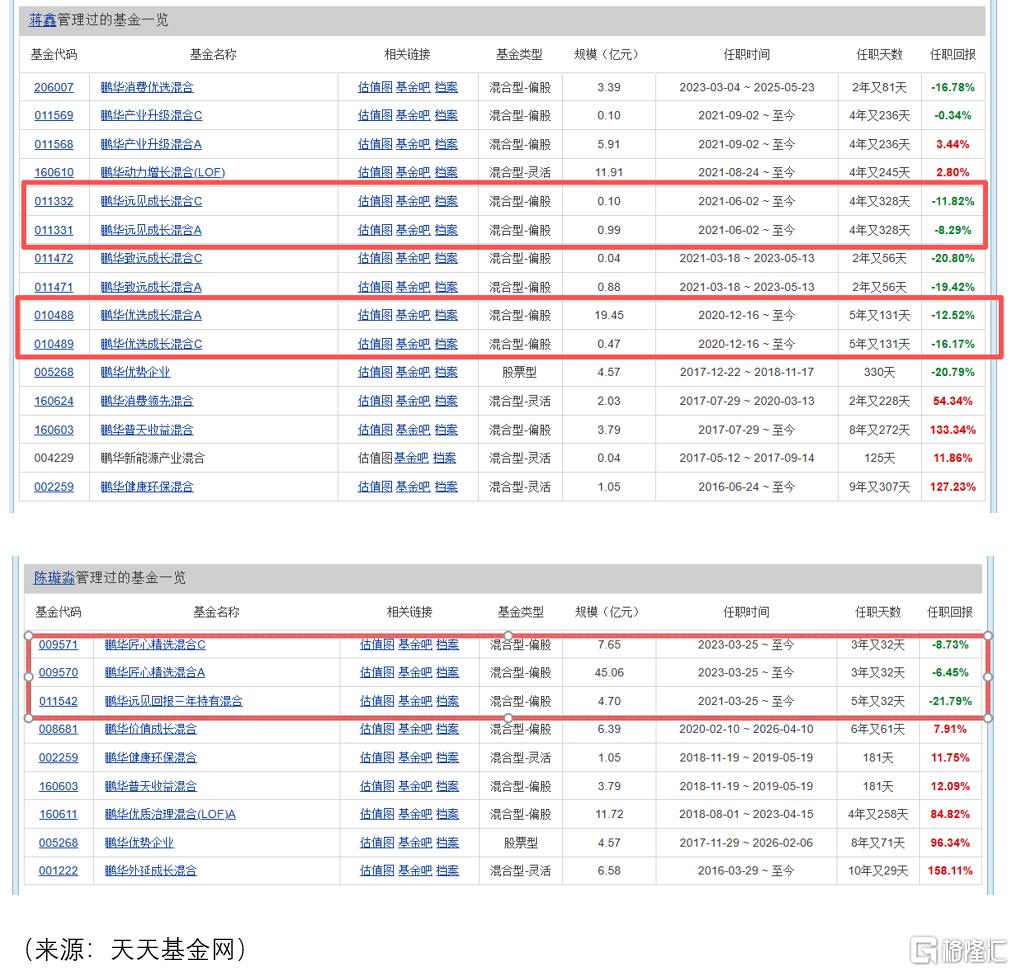Open fund code 008681
This screenshot has height=972, width=1014.
click(58, 729)
